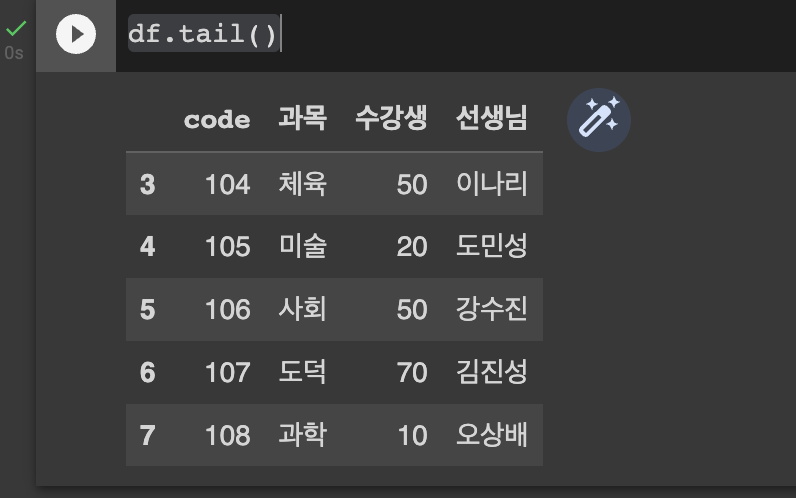Click 수강생 value 50 in 사회 row
The height and width of the screenshot is (498, 796).
tap(412, 310)
